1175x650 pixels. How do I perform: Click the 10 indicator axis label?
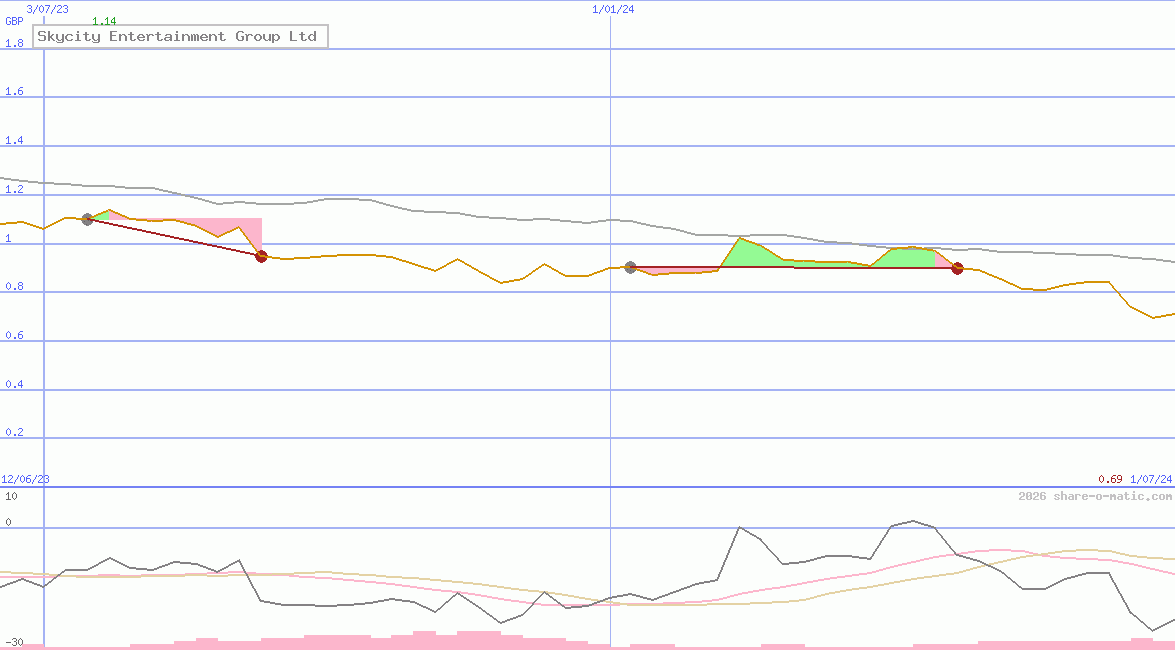pos(11,496)
